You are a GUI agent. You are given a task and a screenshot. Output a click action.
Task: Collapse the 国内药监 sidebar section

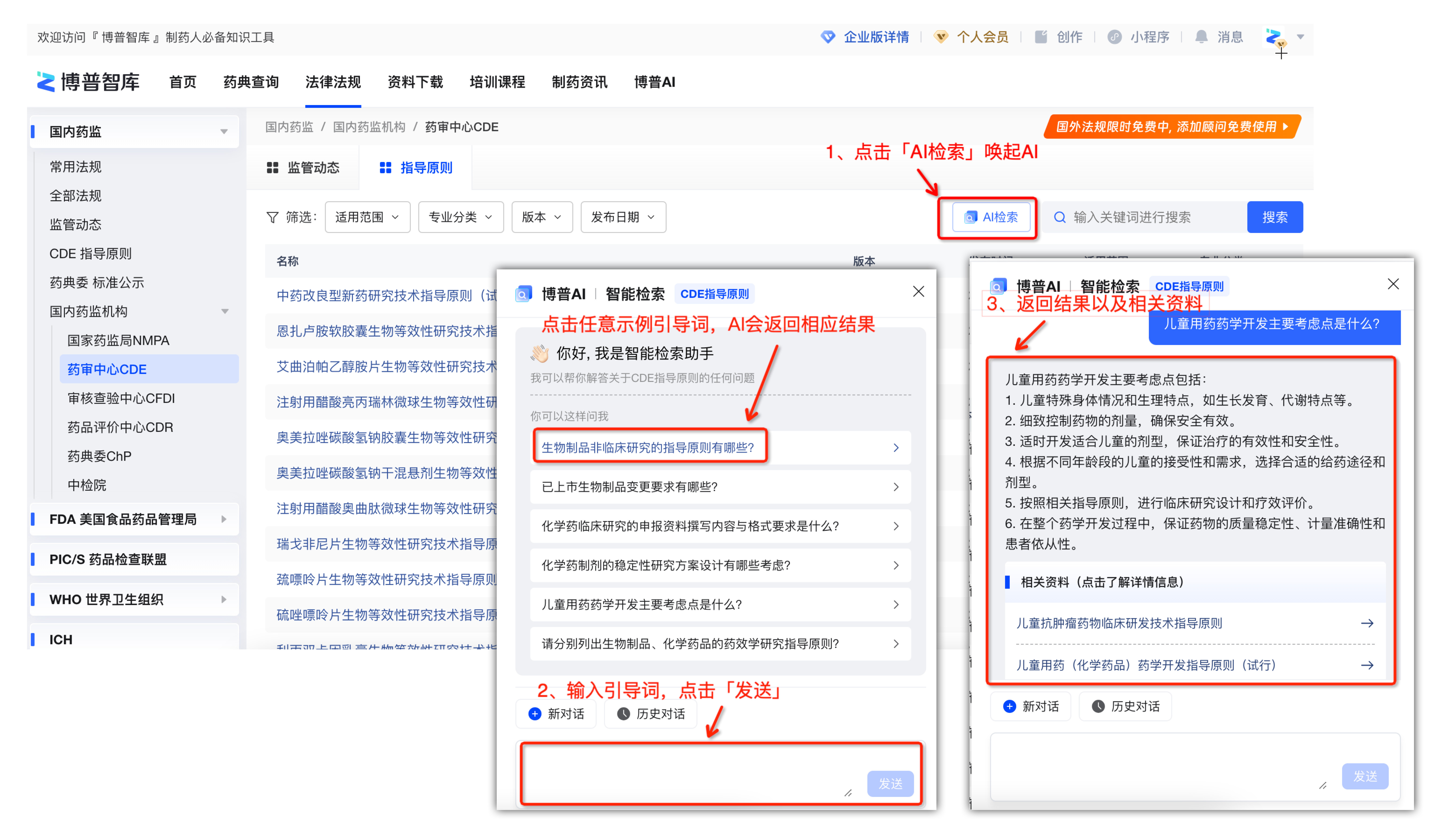(x=224, y=132)
